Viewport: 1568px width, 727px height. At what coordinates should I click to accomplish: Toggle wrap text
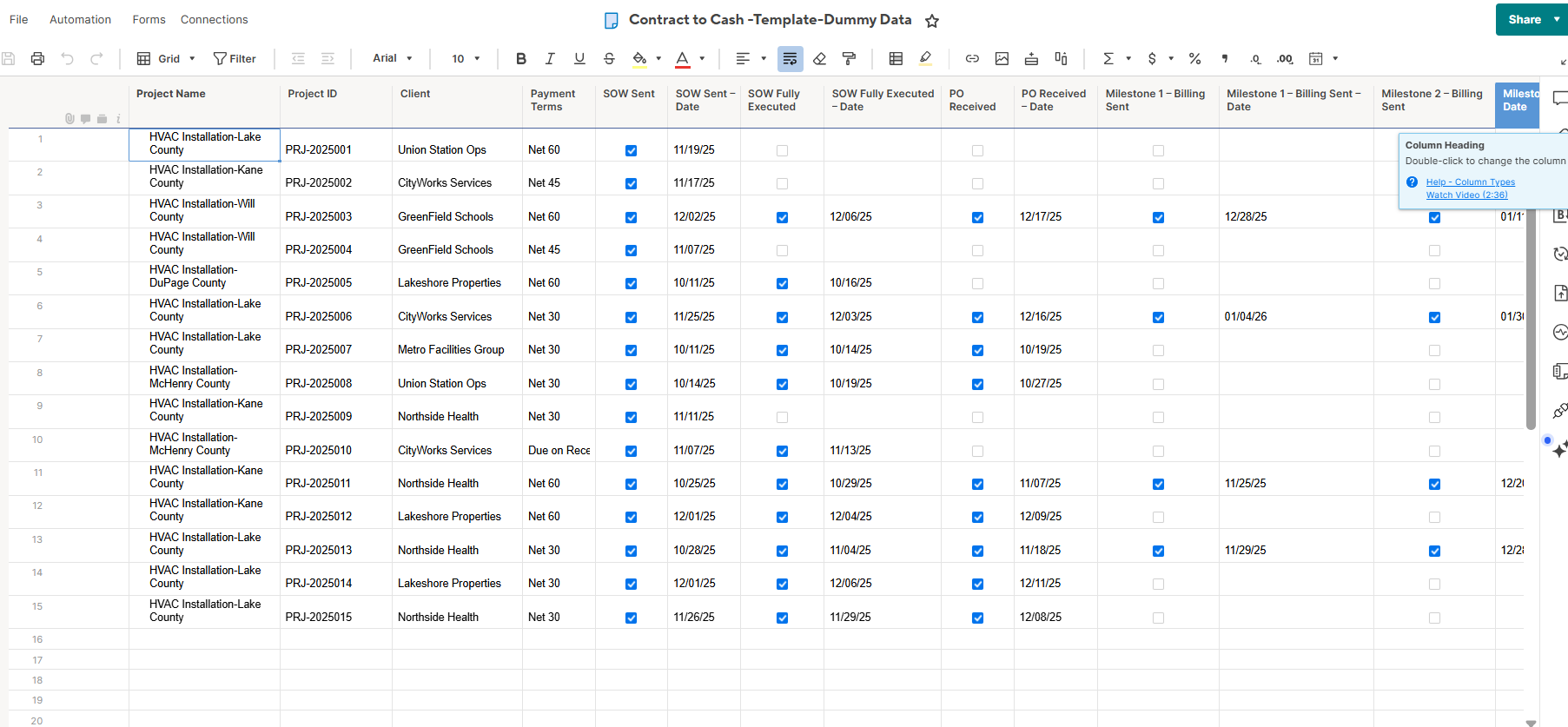[790, 58]
